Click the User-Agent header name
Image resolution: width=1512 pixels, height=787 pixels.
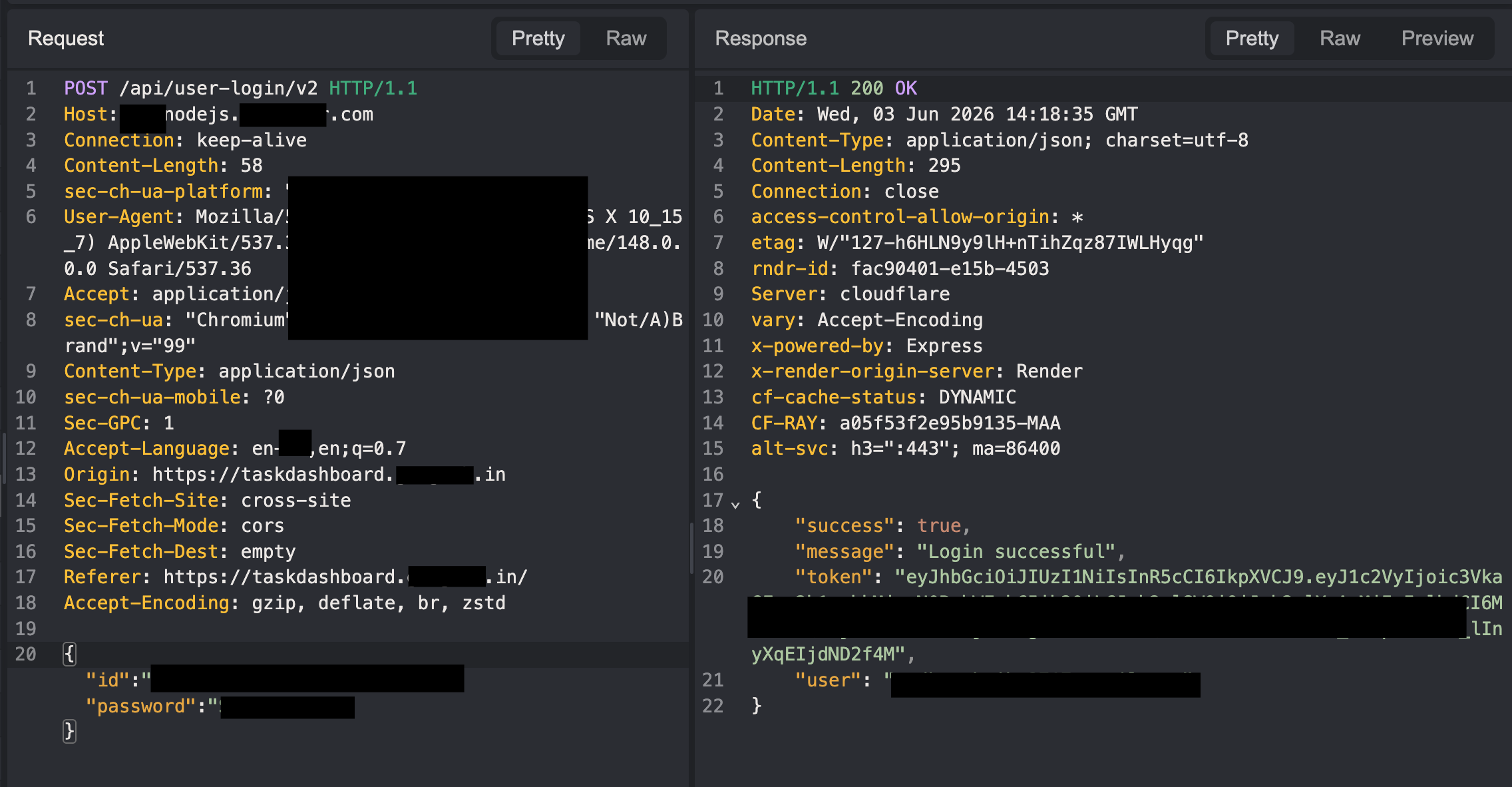(x=118, y=217)
